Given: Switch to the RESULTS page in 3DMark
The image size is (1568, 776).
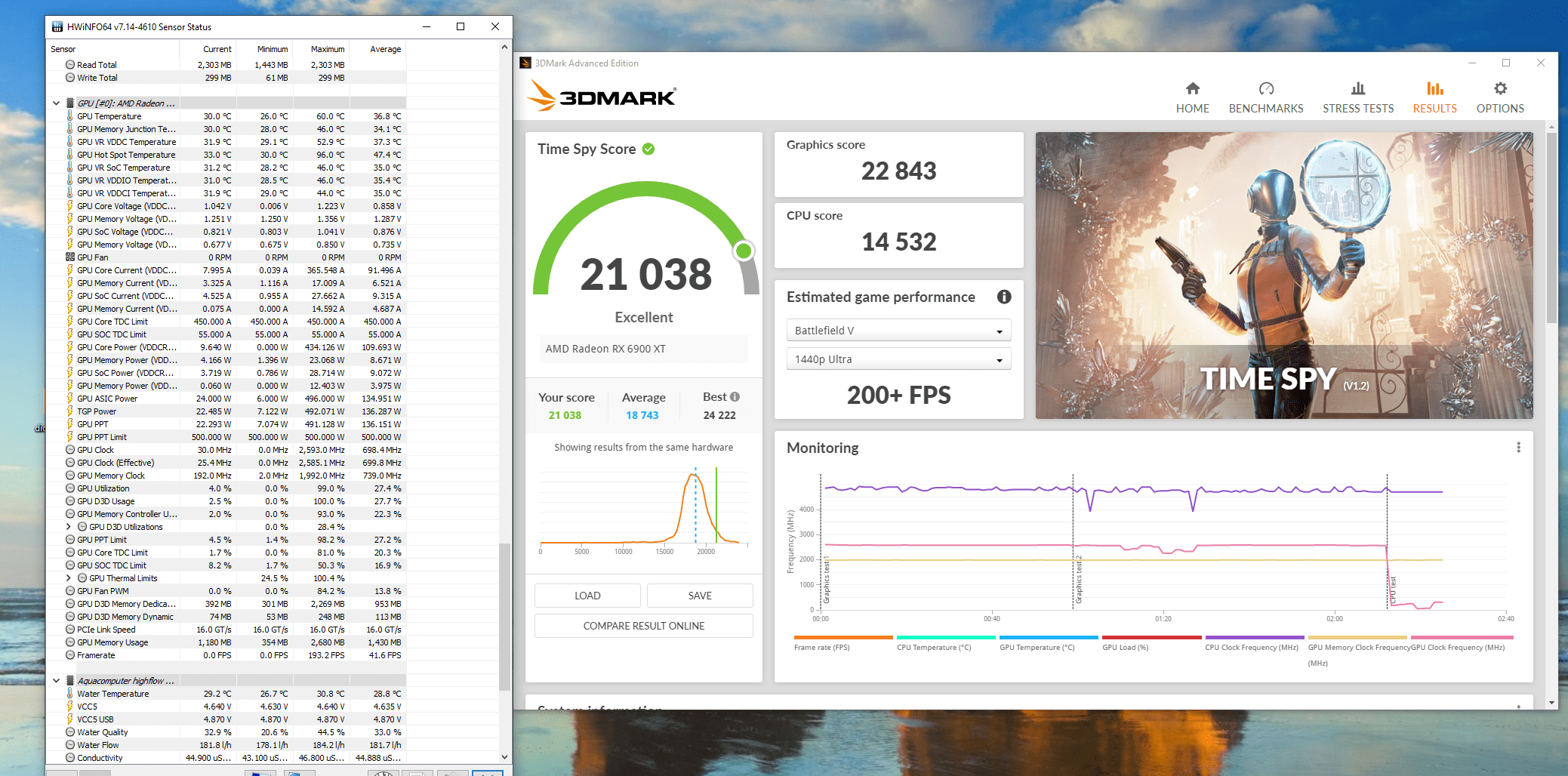Looking at the screenshot, I should pyautogui.click(x=1434, y=98).
